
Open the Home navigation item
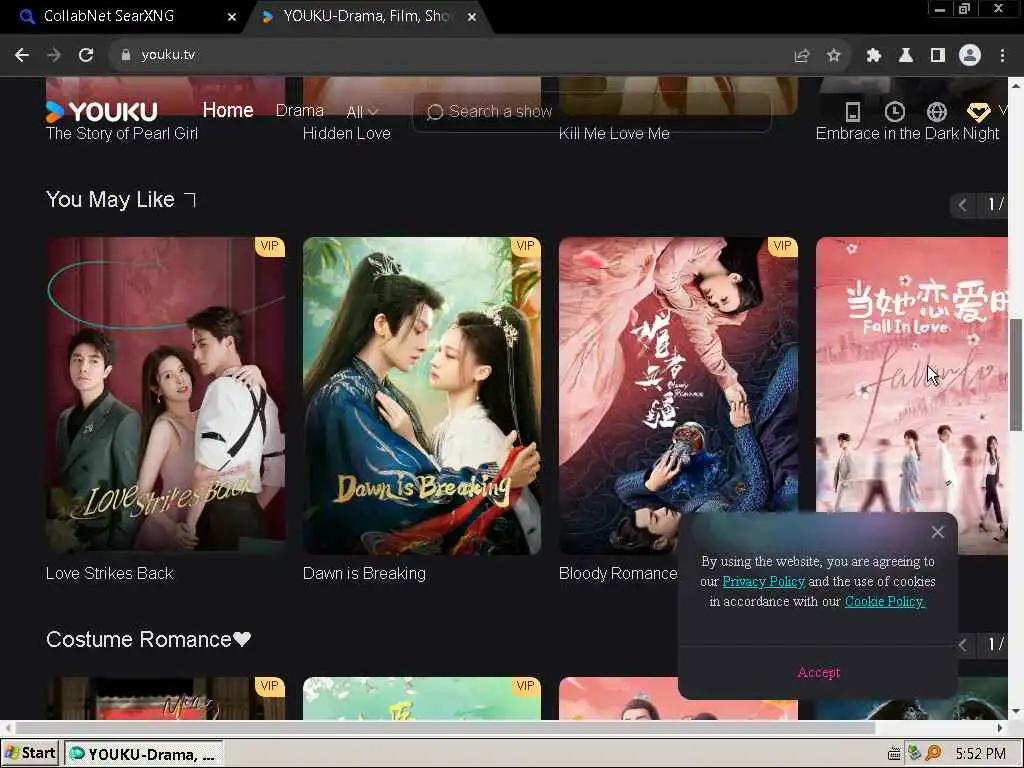tap(228, 110)
